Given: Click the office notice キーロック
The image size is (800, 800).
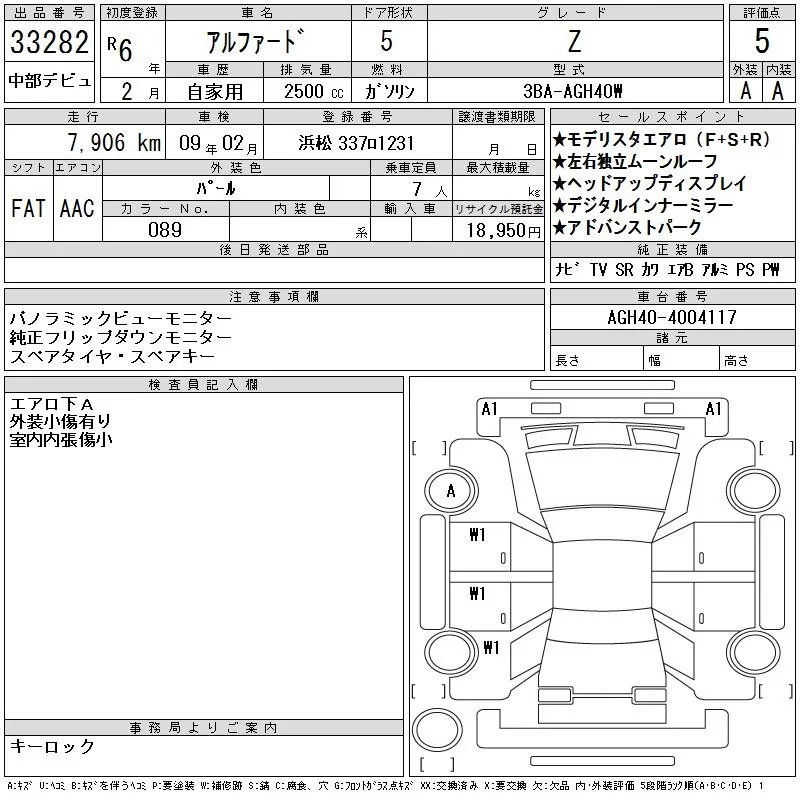Looking at the screenshot, I should [52, 746].
